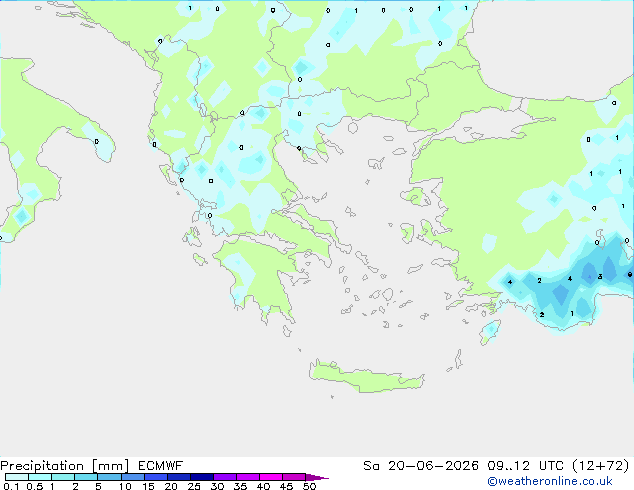This screenshot has width=634, height=490.
Task: Click the 30–35 mm purple legend swatch
Action: pyautogui.click(x=225, y=477)
